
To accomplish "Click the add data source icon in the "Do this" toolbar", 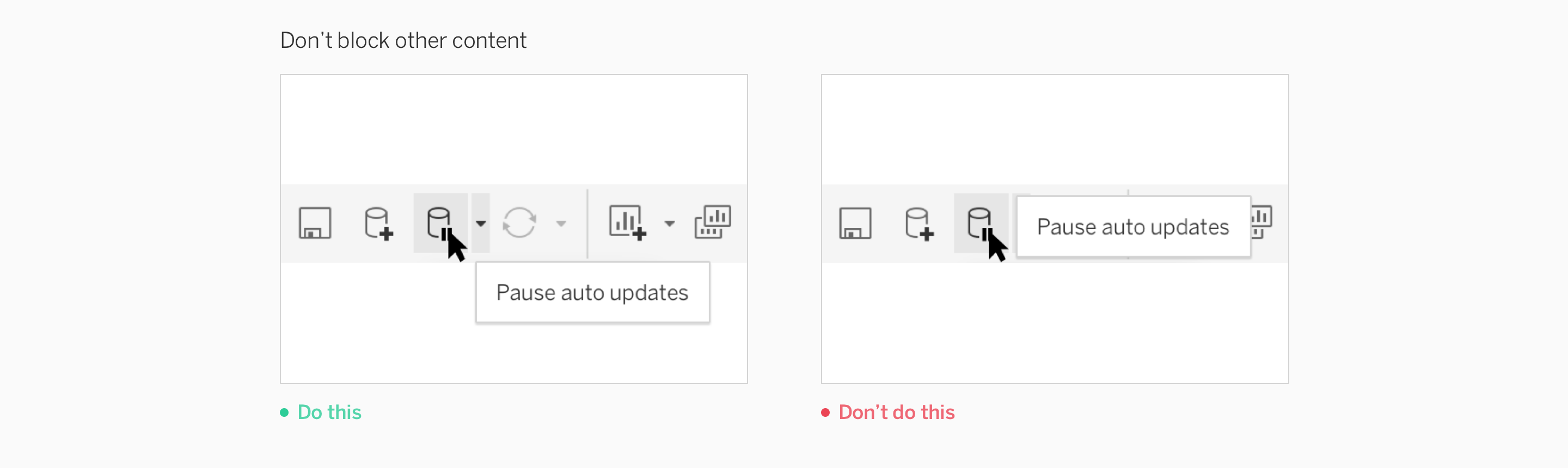I will click(378, 223).
